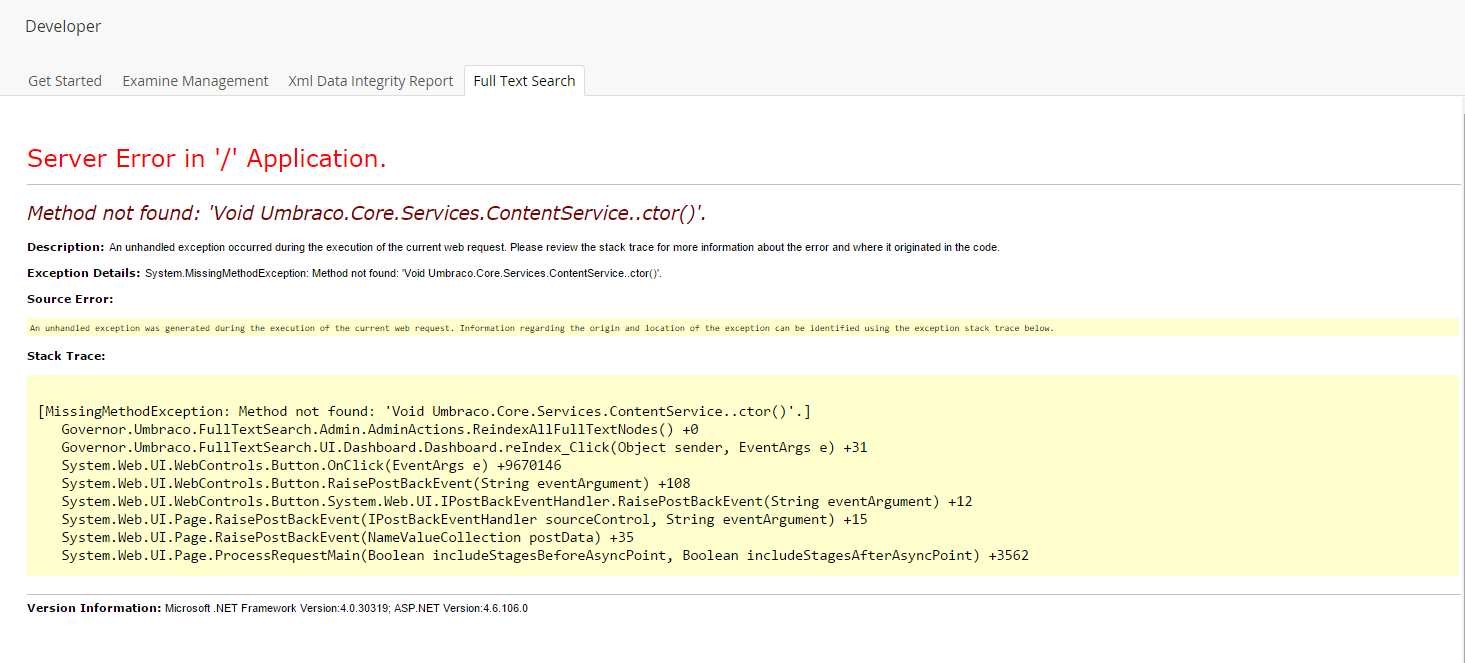Click 'System.MissingMethodException' exception details text
The height and width of the screenshot is (663, 1465).
pos(403,273)
